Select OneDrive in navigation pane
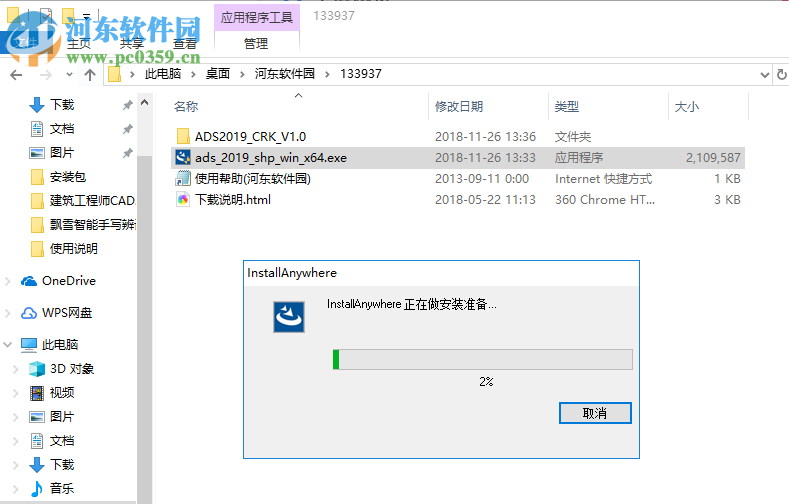The height and width of the screenshot is (504, 789). click(x=69, y=281)
